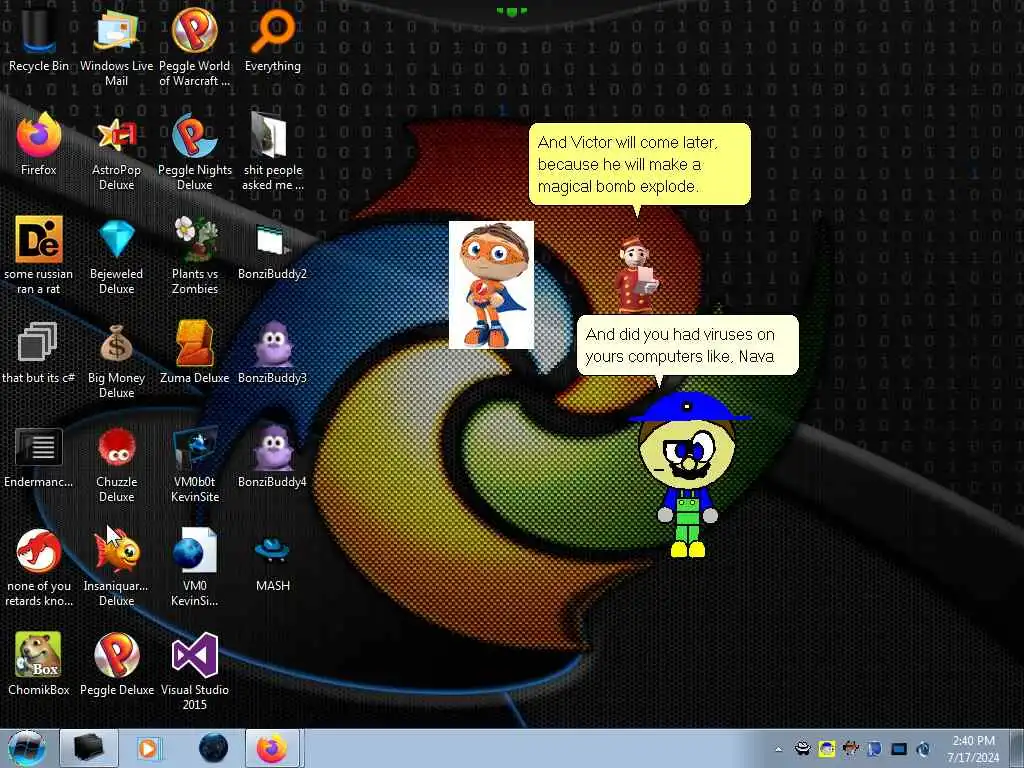1024x768 pixels.
Task: Select Insaniquarium Deluxe fish icon
Action: click(116, 568)
